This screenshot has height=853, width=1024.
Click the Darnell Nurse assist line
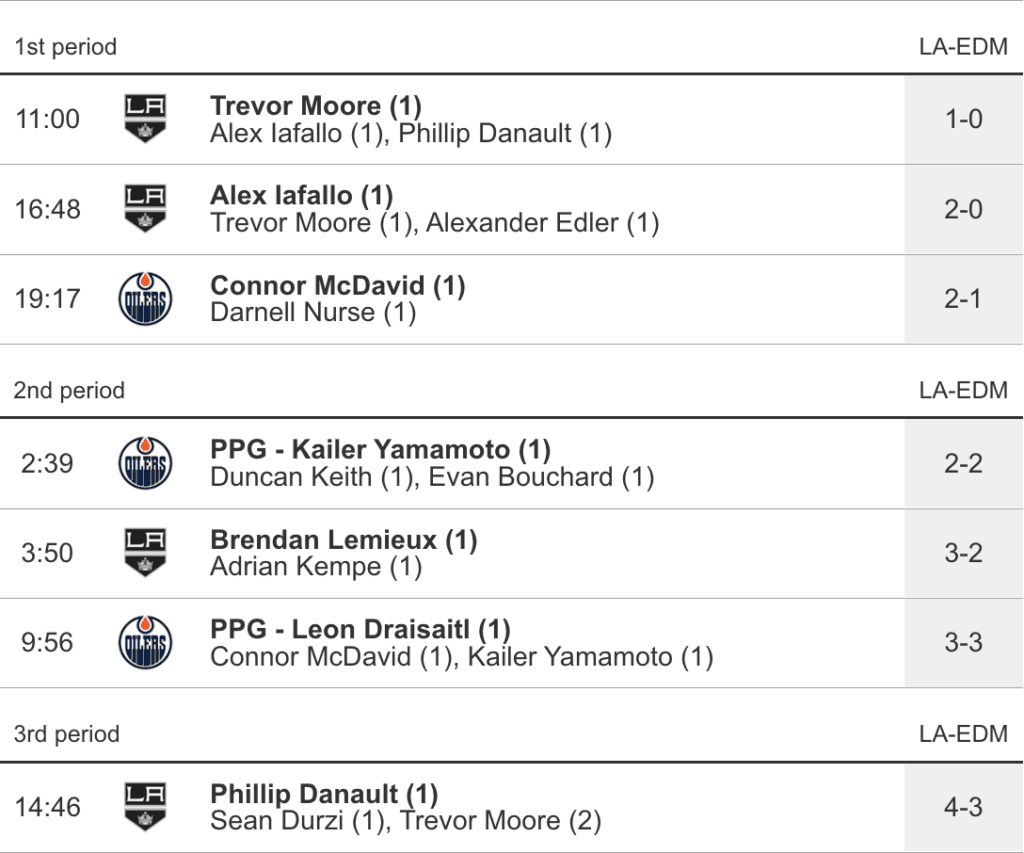312,313
